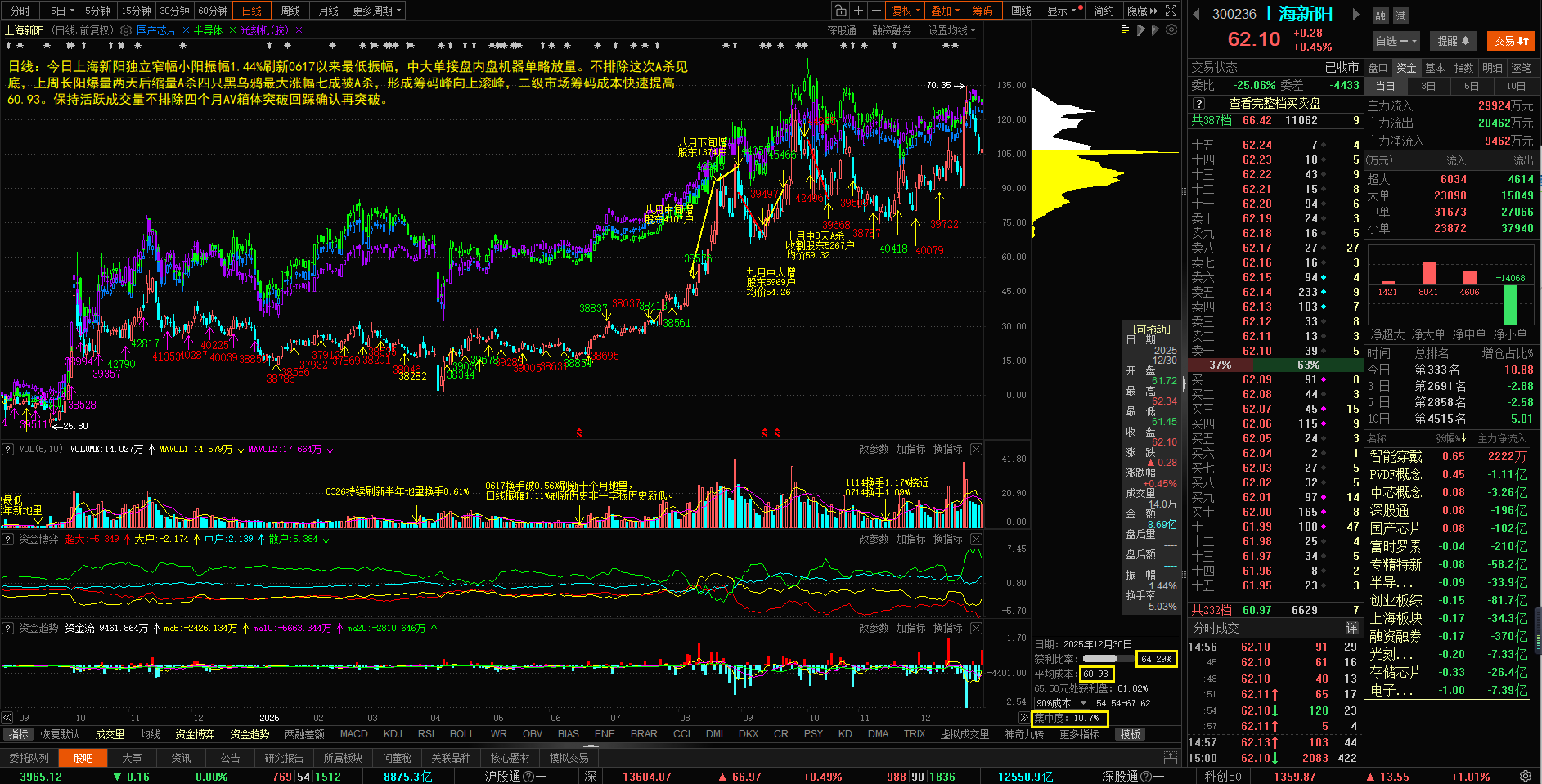This screenshot has width=1542, height=784.
Task: Open help for 查看完整档买卖盘
Action: (x=1199, y=104)
